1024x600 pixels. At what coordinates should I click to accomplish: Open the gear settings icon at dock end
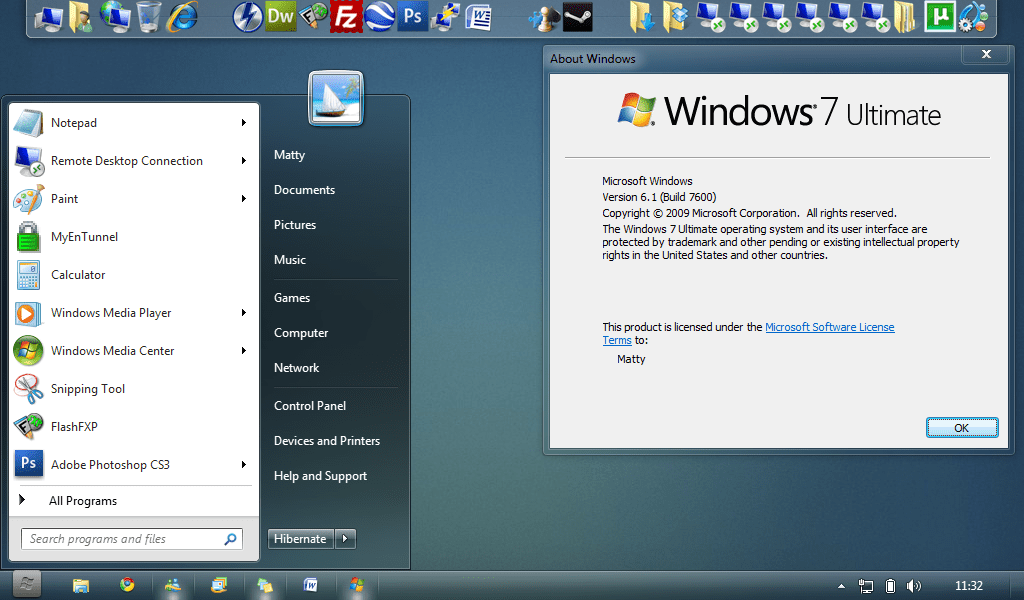(x=973, y=16)
